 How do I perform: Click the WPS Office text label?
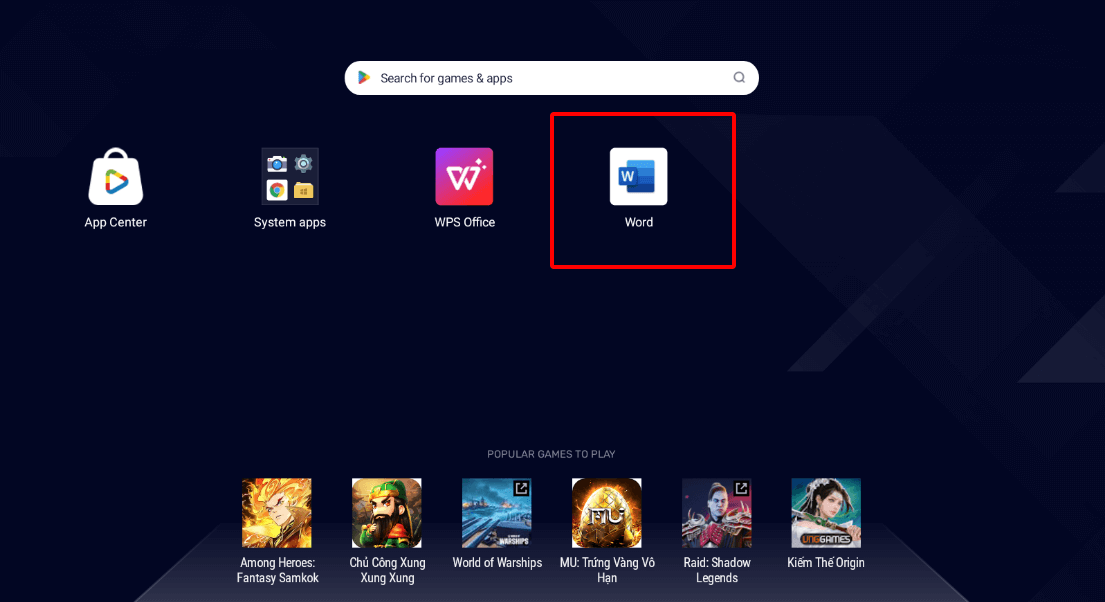464,222
